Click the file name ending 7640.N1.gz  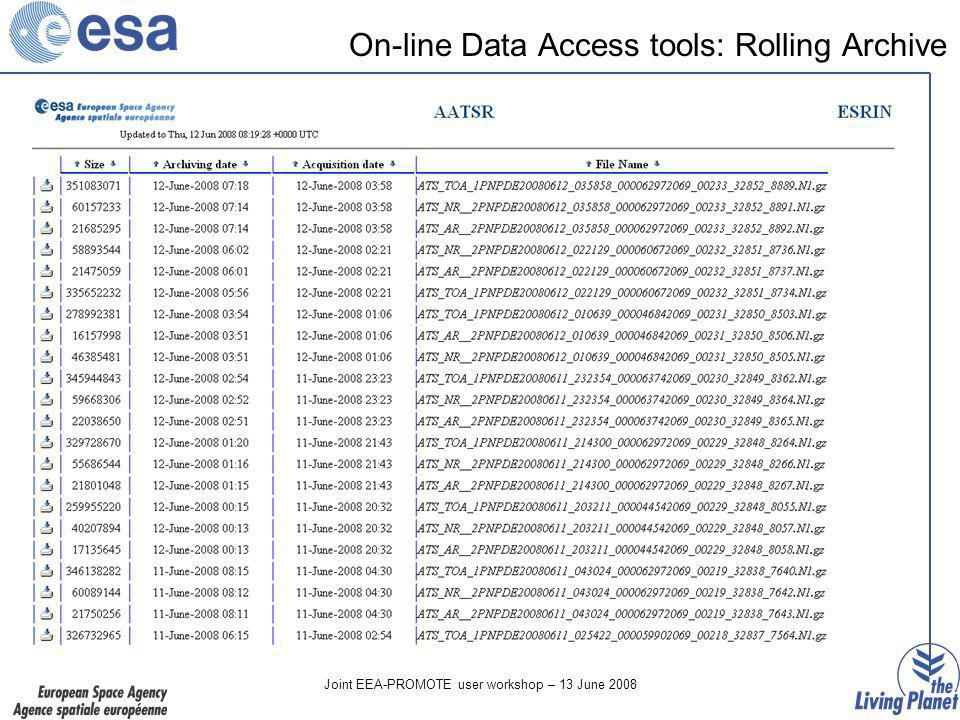[621, 571]
